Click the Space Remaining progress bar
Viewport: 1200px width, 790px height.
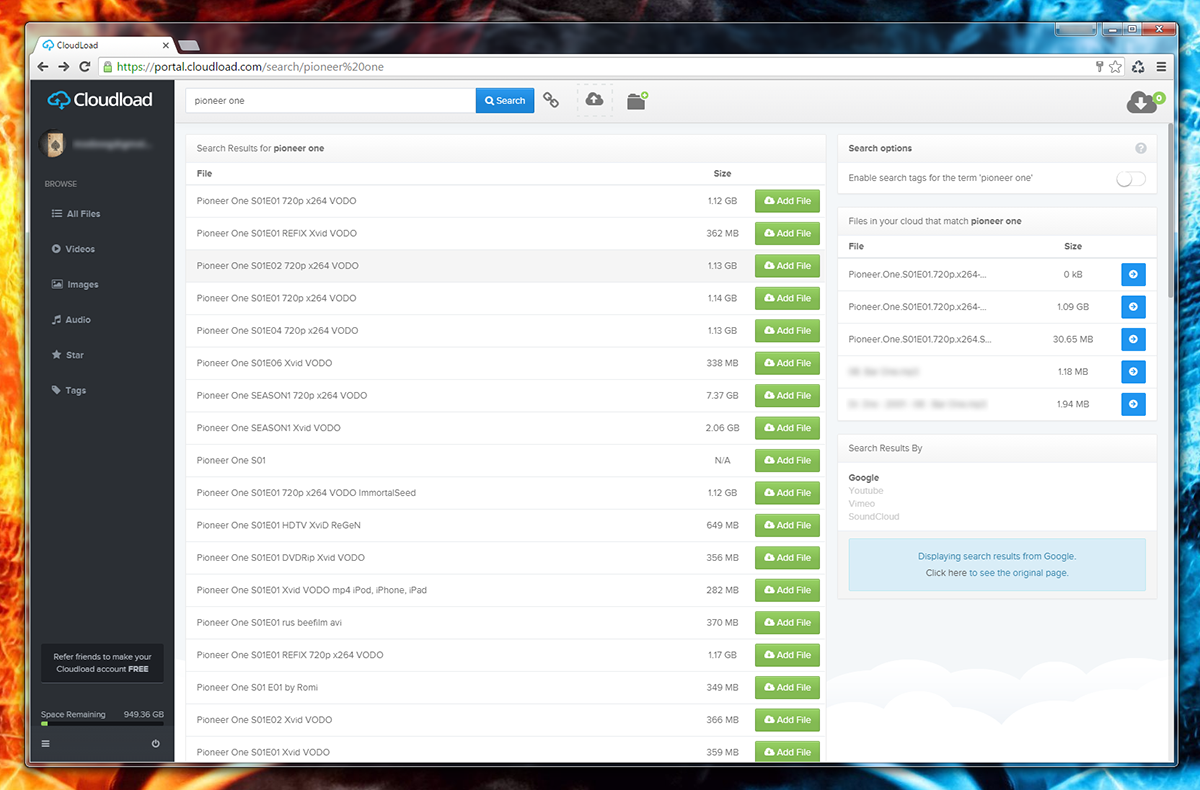click(102, 723)
